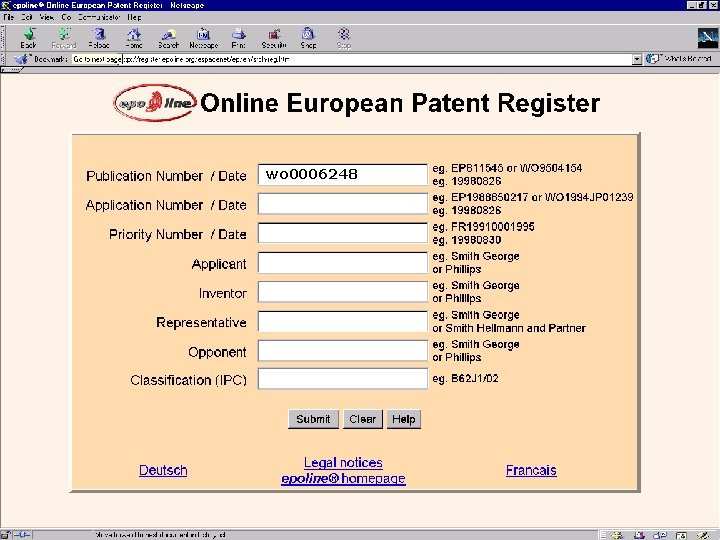
Task: Click the location URL field
Action: [352, 59]
